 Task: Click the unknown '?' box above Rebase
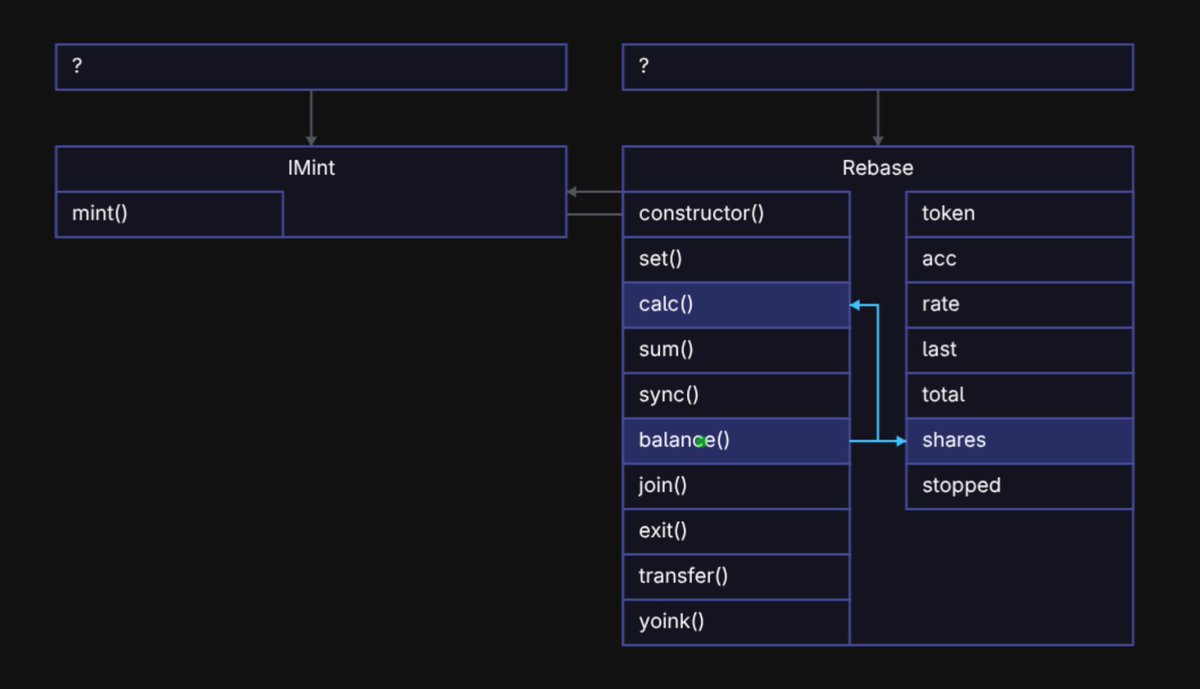(x=878, y=67)
